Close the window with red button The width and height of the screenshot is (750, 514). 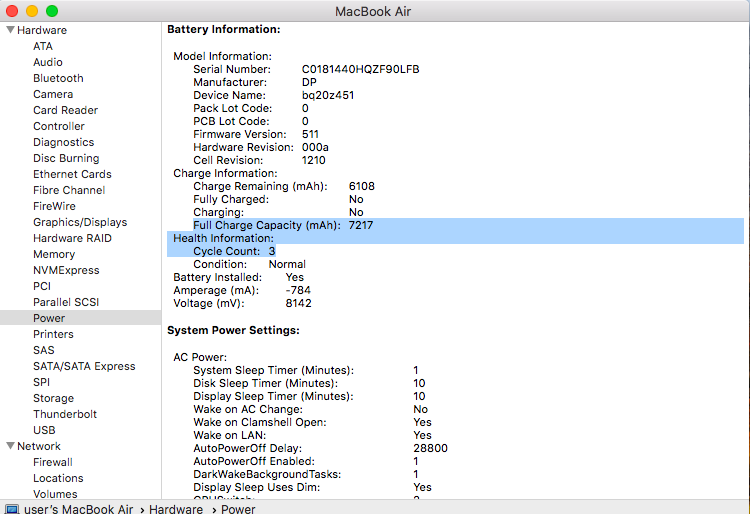tap(12, 11)
